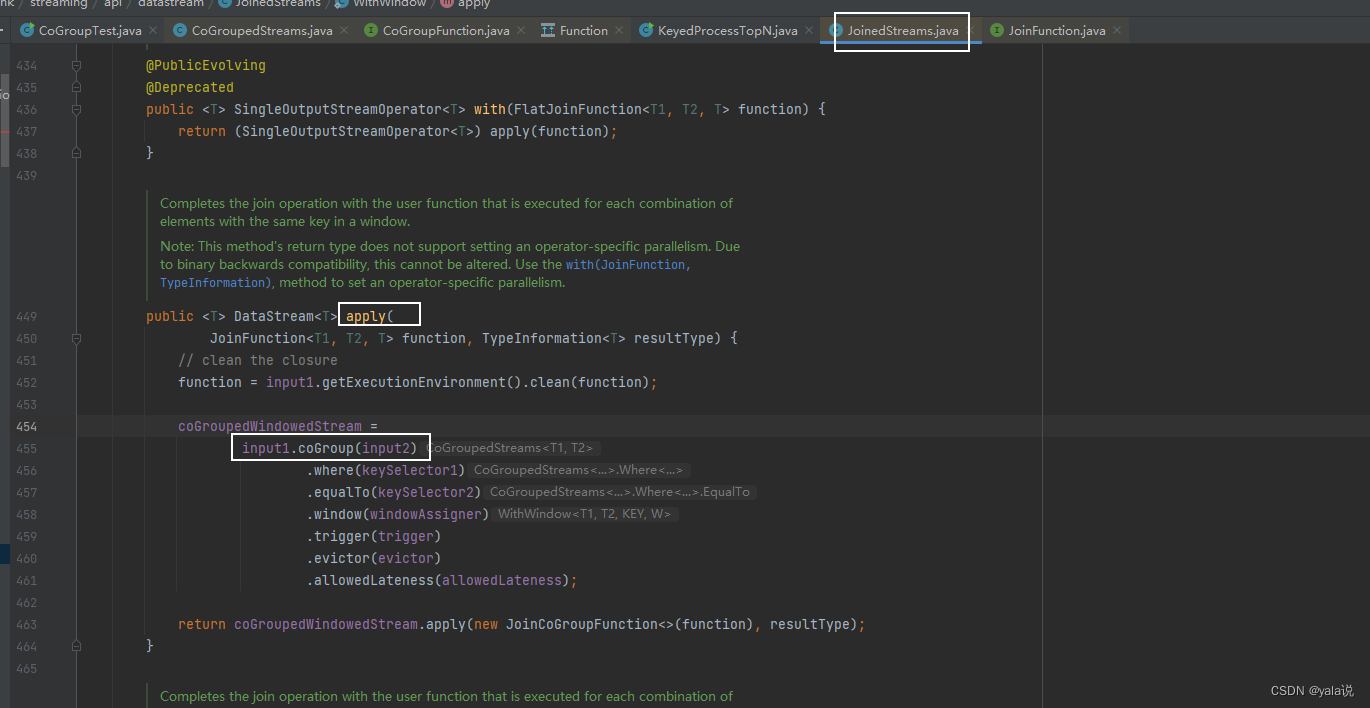Select the JoinFunction.java tab
The width and height of the screenshot is (1370, 708).
(1057, 31)
